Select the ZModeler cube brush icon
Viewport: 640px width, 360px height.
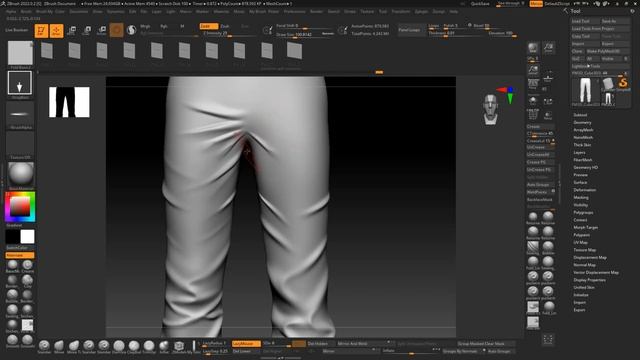point(179,346)
